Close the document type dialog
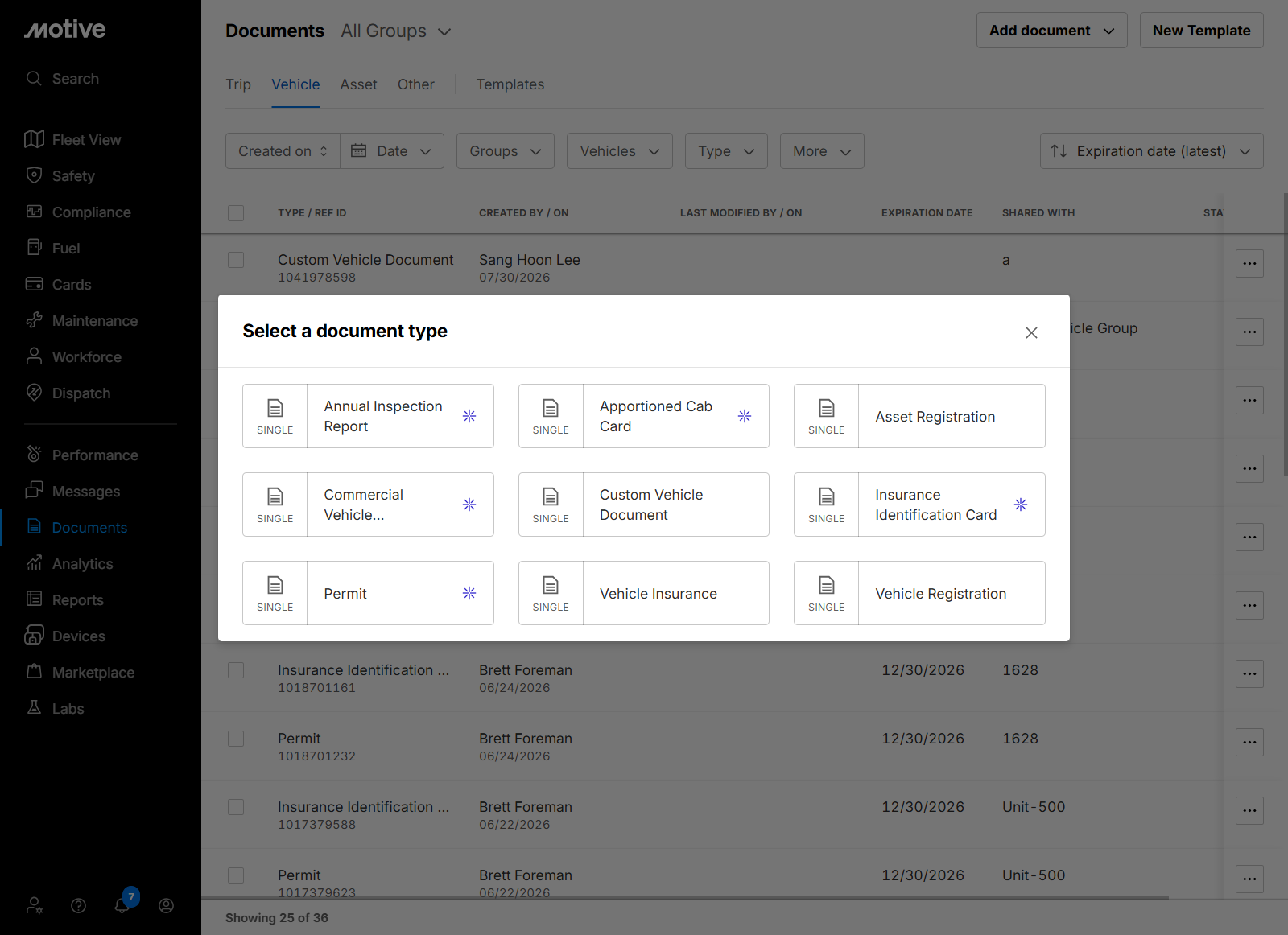The image size is (1288, 935). pos(1031,332)
